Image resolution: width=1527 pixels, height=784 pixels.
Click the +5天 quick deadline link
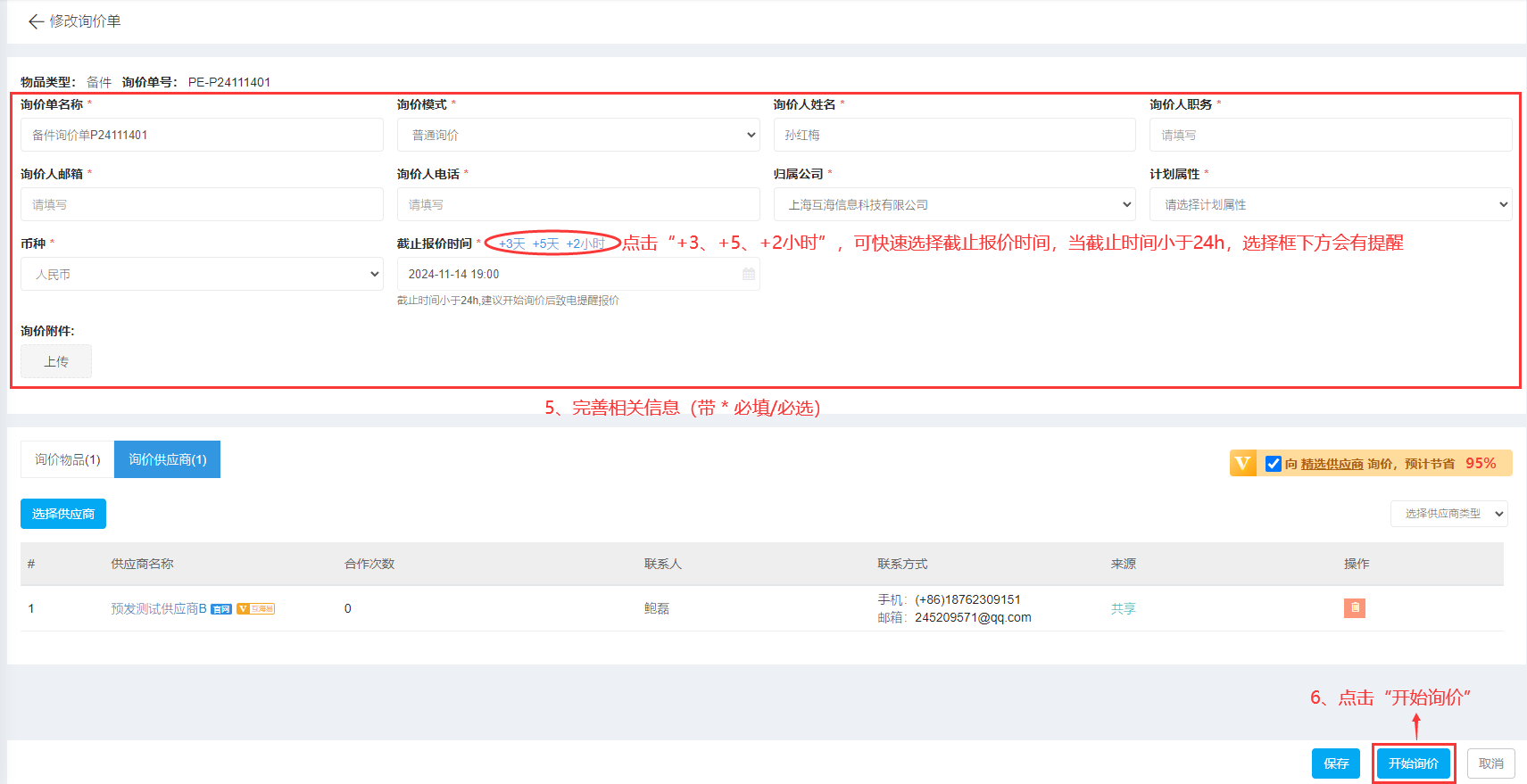tap(545, 243)
